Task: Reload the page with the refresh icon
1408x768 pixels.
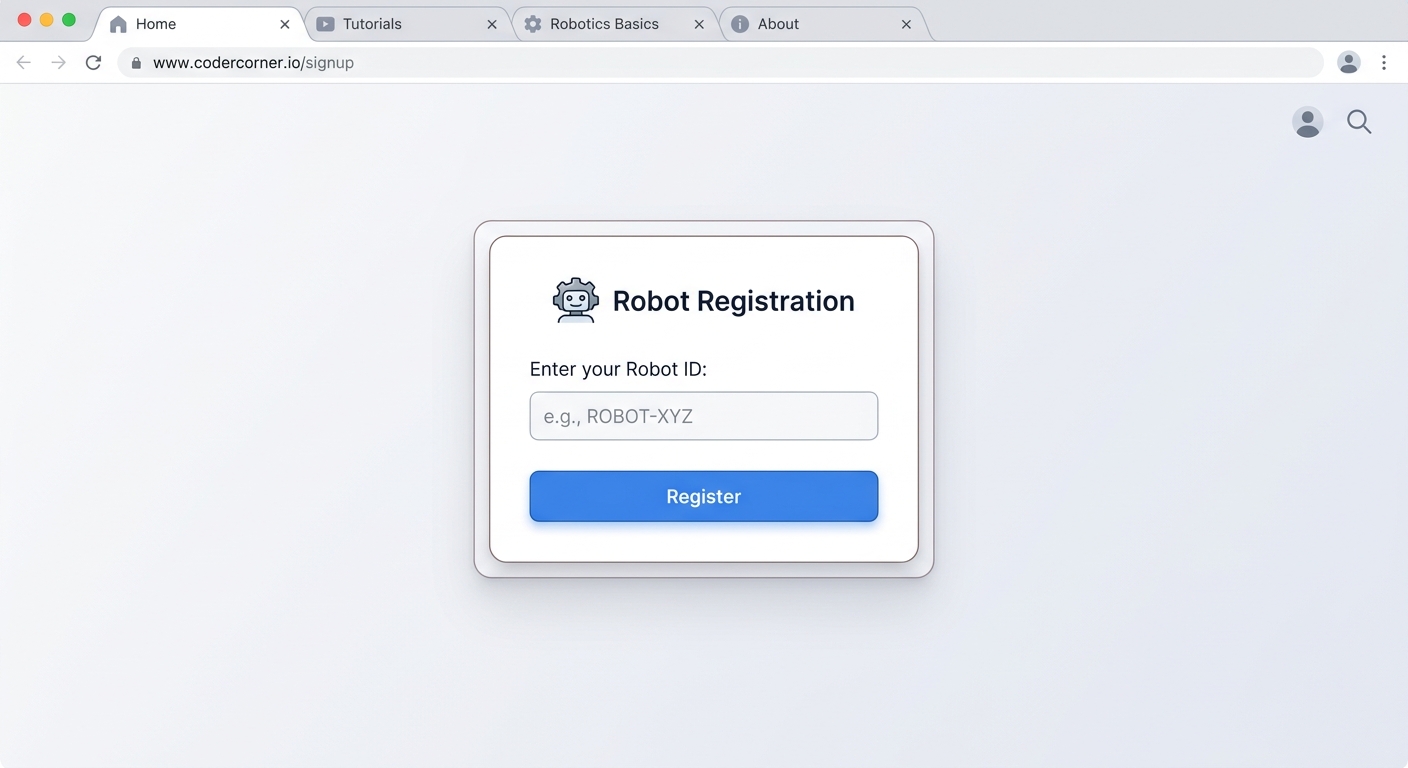Action: pyautogui.click(x=93, y=62)
